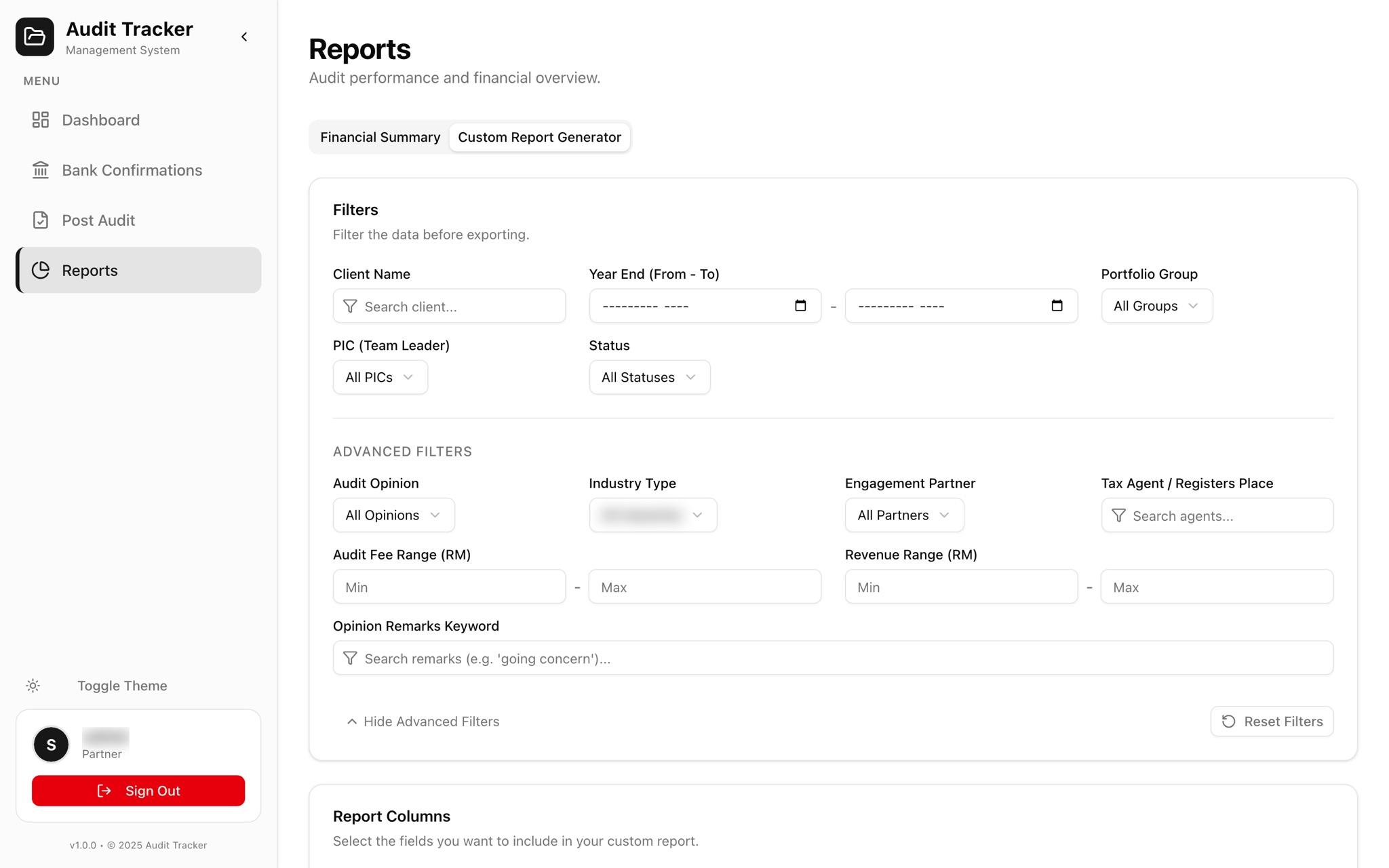The width and height of the screenshot is (1389, 868).
Task: Collapse the sidebar with the chevron arrow
Action: point(244,37)
